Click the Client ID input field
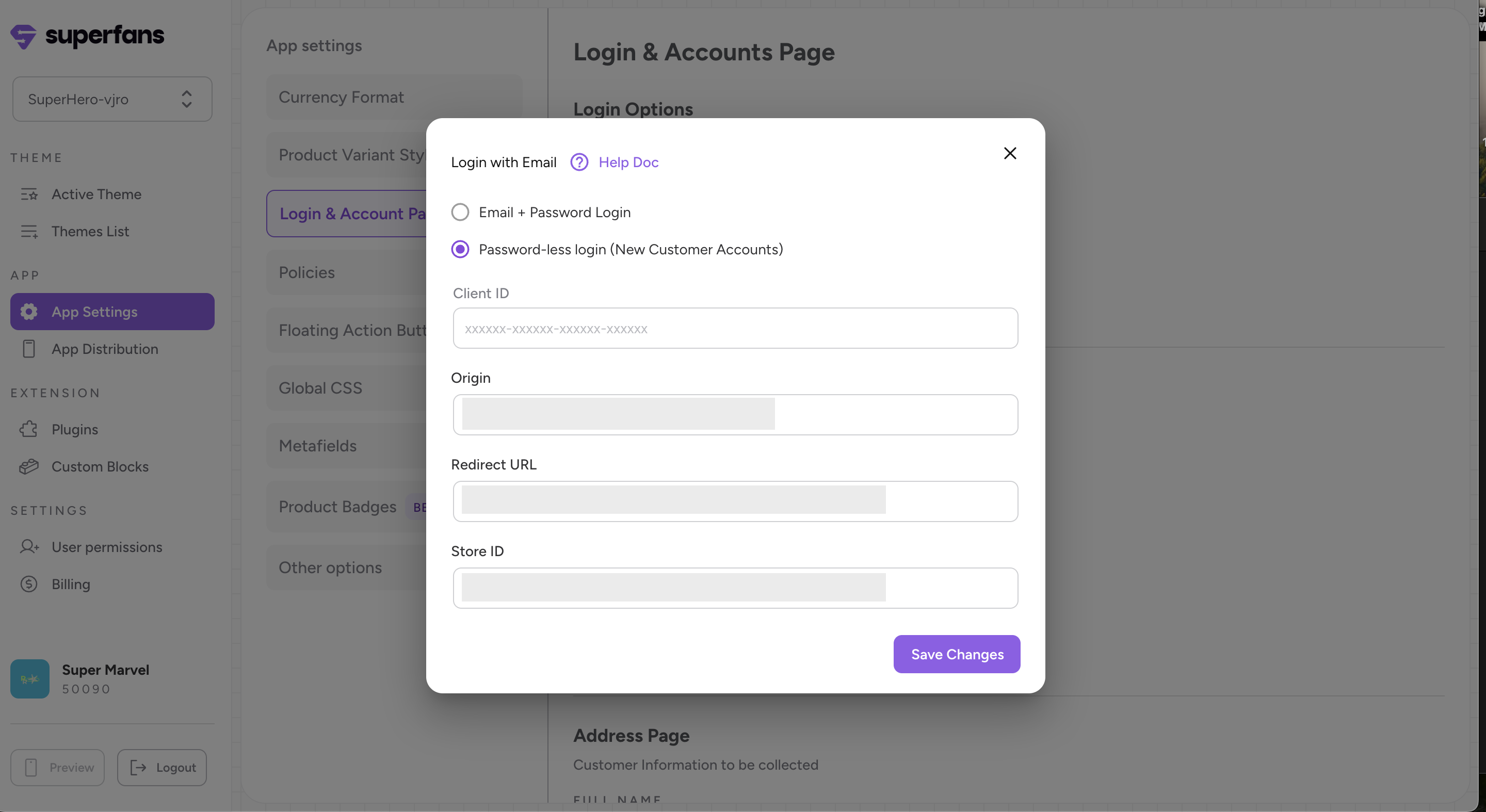Image resolution: width=1486 pixels, height=812 pixels. [735, 328]
